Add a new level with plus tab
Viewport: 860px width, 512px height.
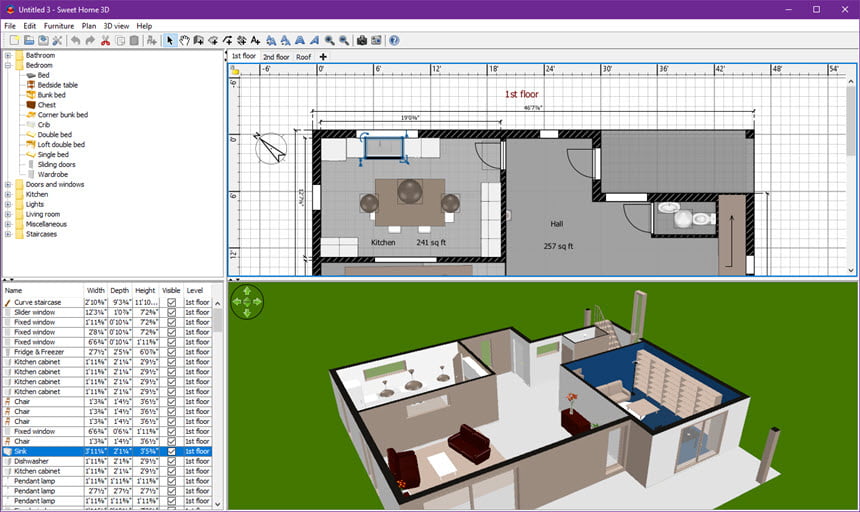click(323, 56)
